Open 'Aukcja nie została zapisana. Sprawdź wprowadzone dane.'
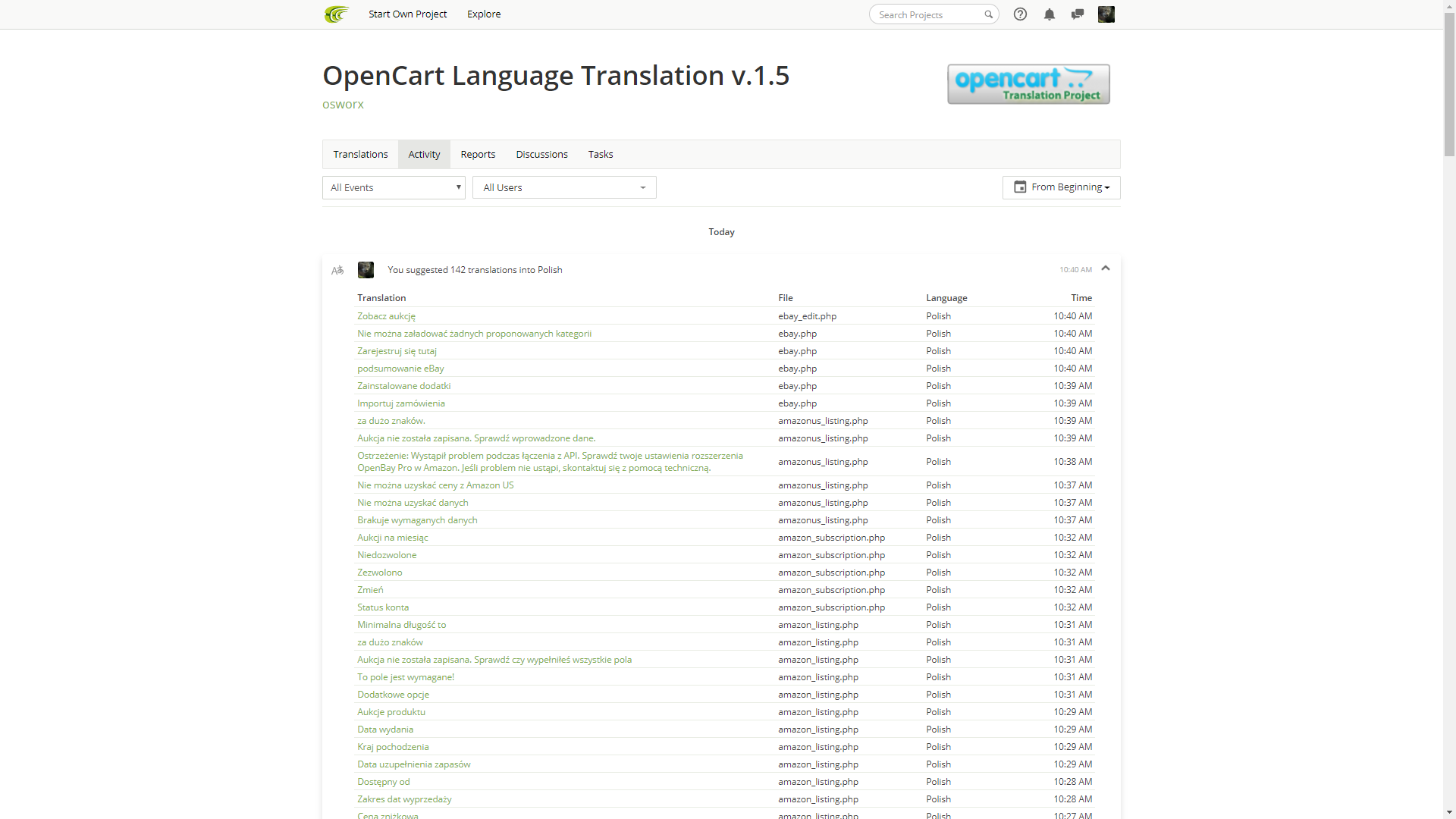 click(476, 438)
